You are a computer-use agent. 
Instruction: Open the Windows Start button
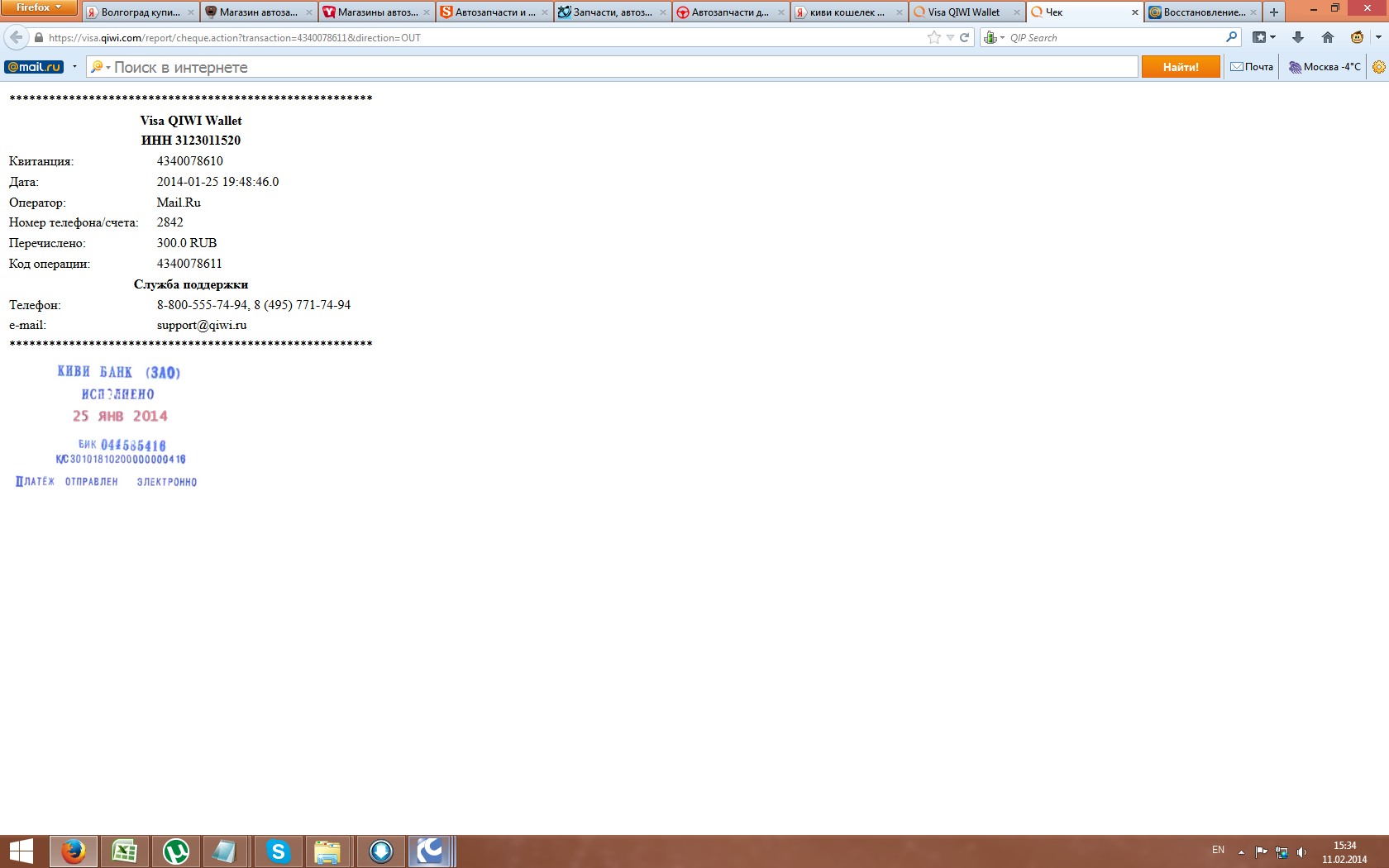pos(21,851)
